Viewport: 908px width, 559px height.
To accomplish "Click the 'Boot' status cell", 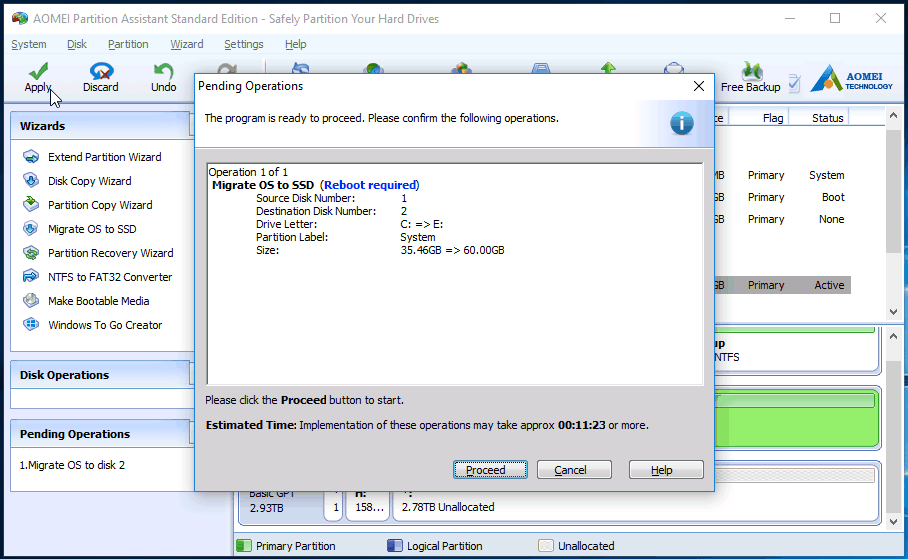I will [833, 197].
